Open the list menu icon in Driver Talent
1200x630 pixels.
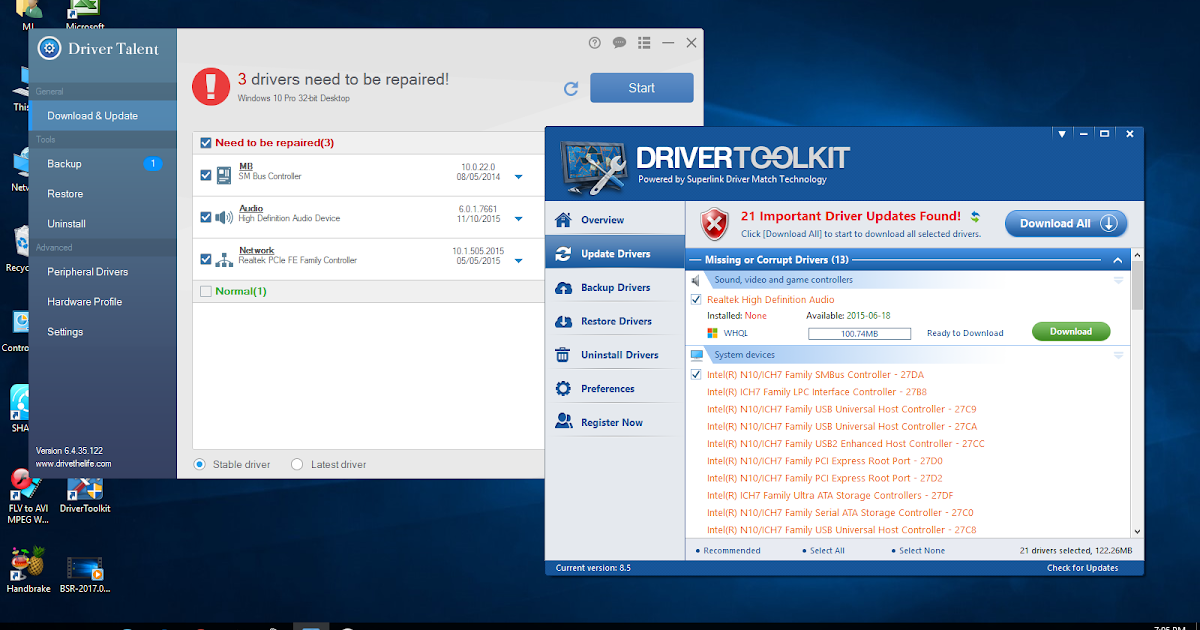pos(645,43)
